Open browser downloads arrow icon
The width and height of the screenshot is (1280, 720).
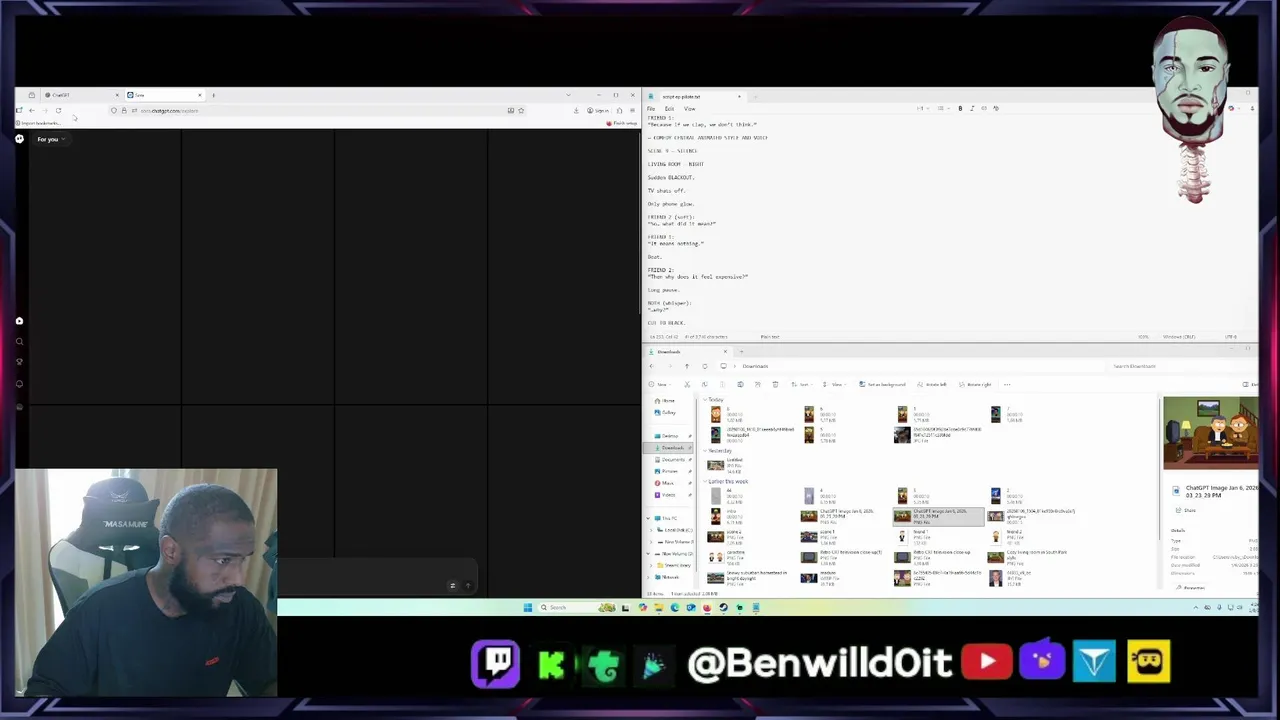(576, 110)
